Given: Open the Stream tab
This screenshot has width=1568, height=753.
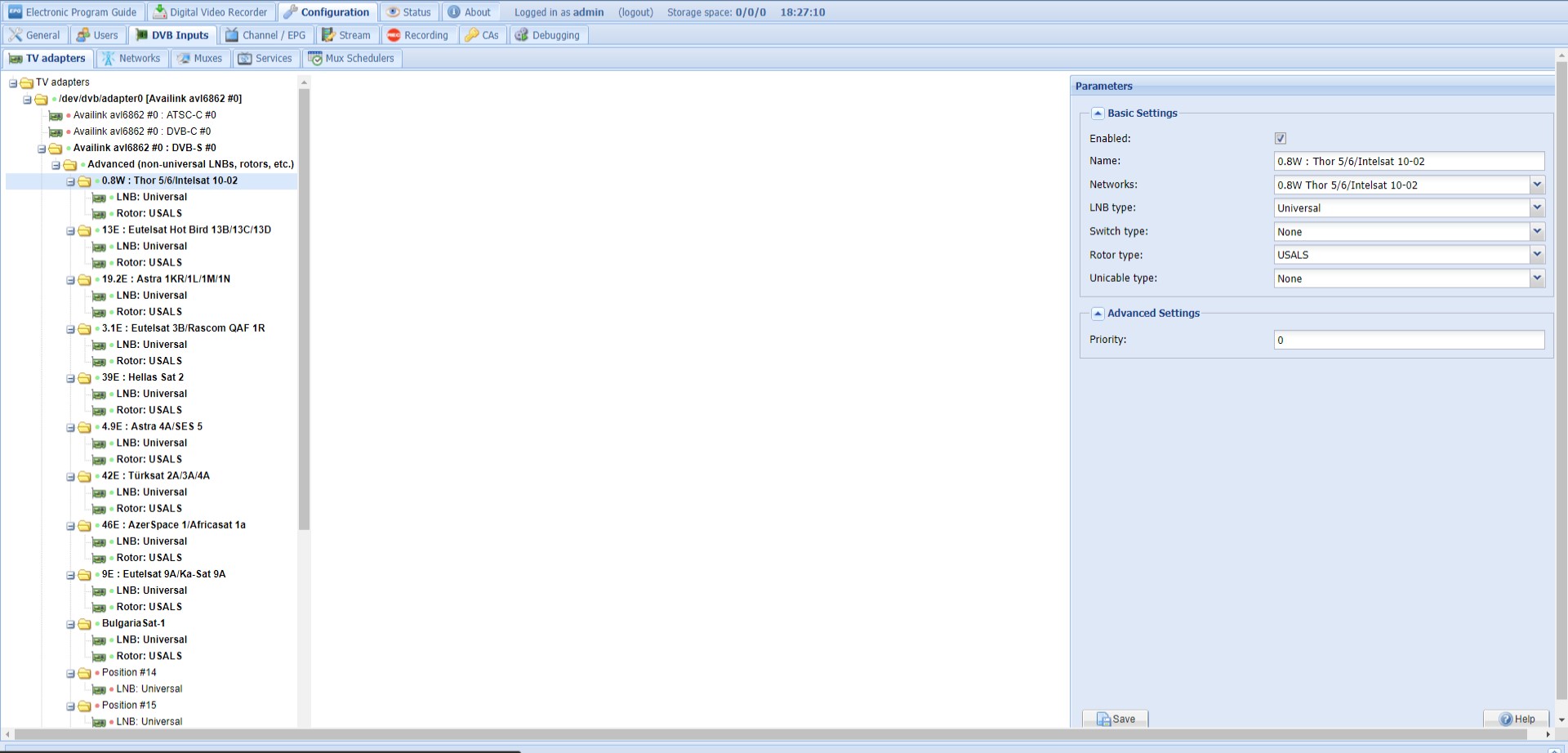Looking at the screenshot, I should (346, 35).
